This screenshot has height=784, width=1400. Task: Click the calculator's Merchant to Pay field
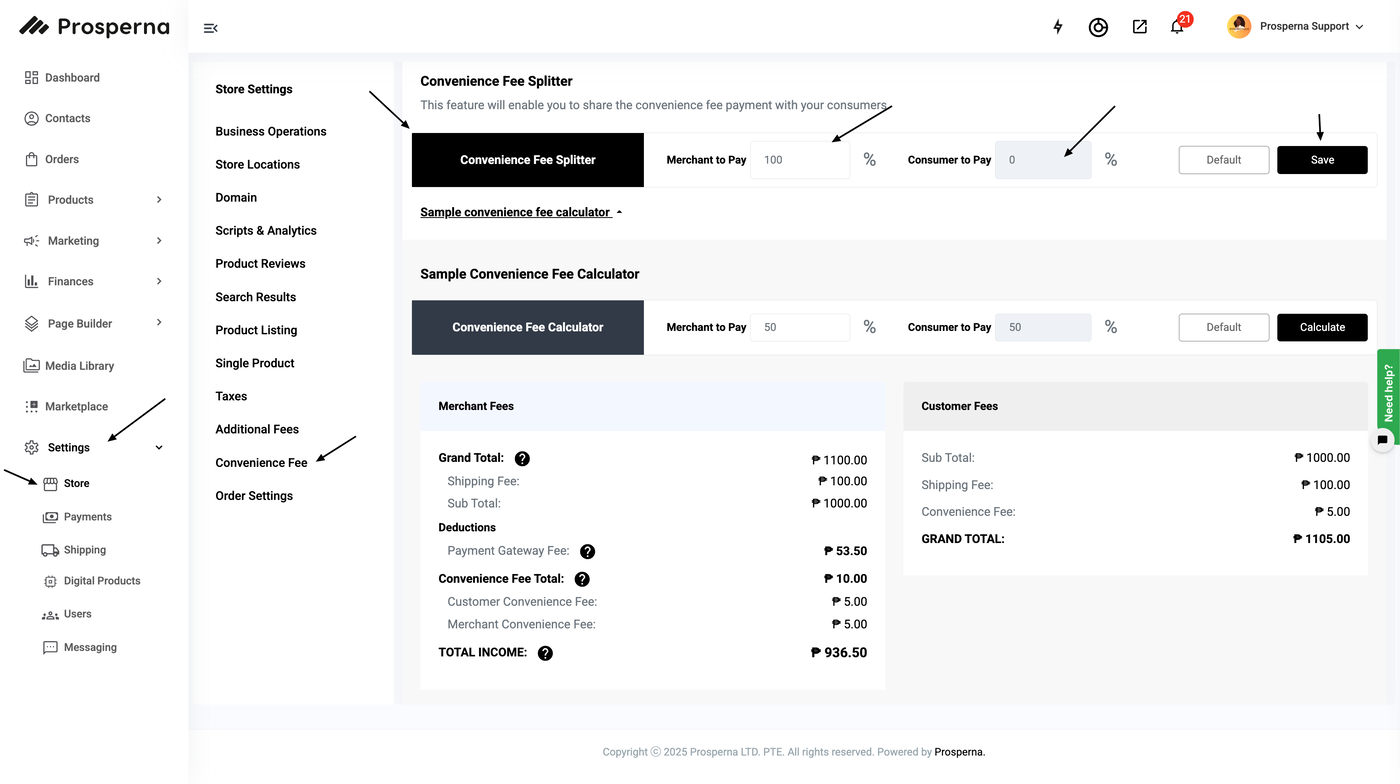(800, 327)
